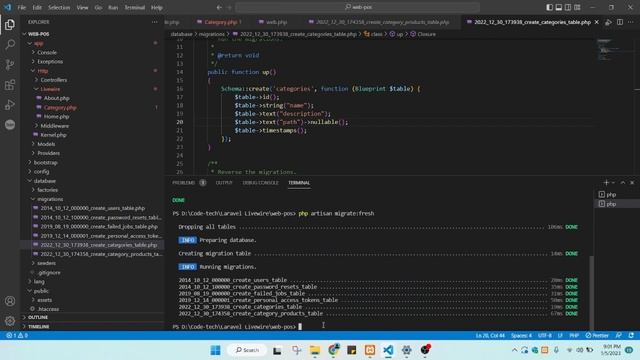Open the Terminal menu
Image resolution: width=640 pixels, height=360 pixels.
pos(135,7)
